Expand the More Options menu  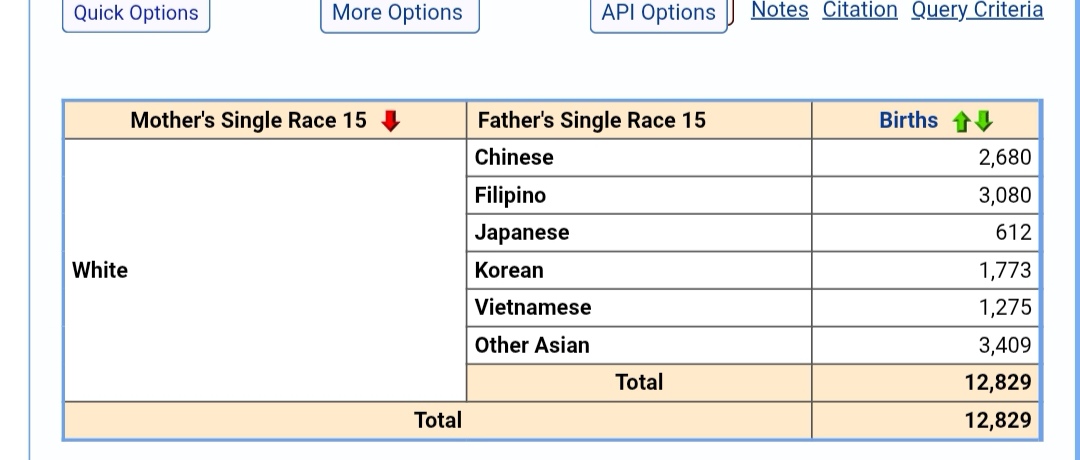pyautogui.click(x=398, y=13)
